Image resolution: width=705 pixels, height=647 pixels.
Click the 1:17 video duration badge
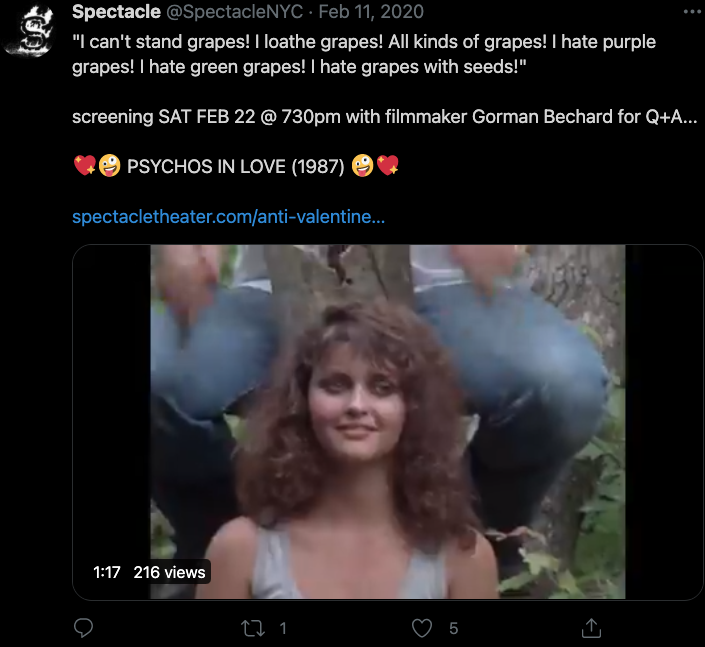(107, 572)
